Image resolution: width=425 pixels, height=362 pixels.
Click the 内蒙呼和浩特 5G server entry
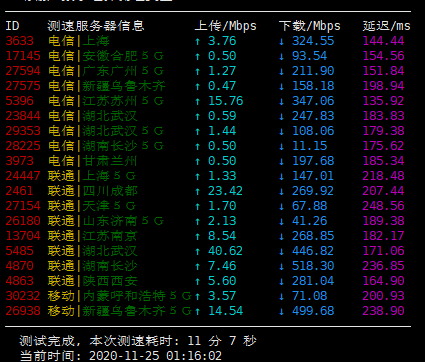point(137,296)
